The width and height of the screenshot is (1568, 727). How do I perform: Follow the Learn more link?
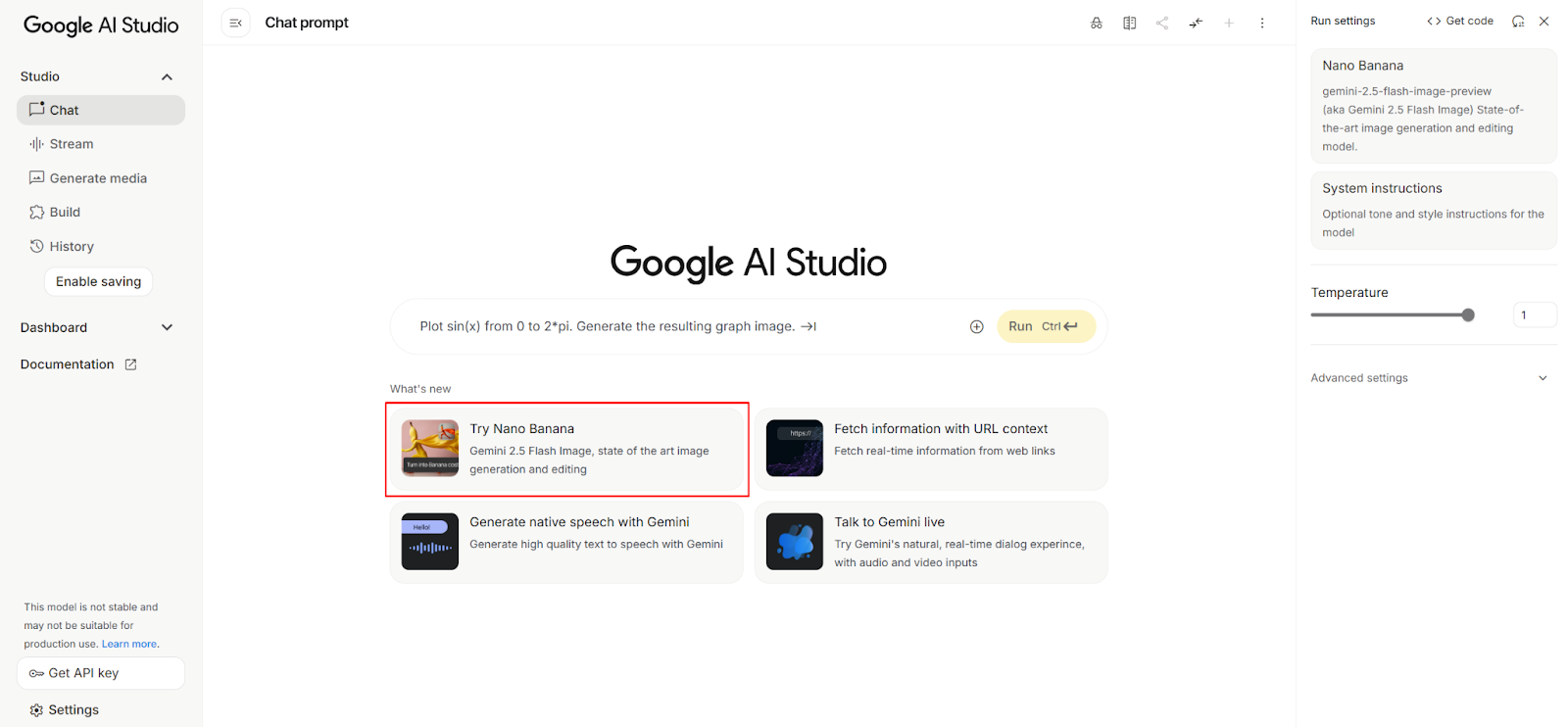[x=129, y=645]
